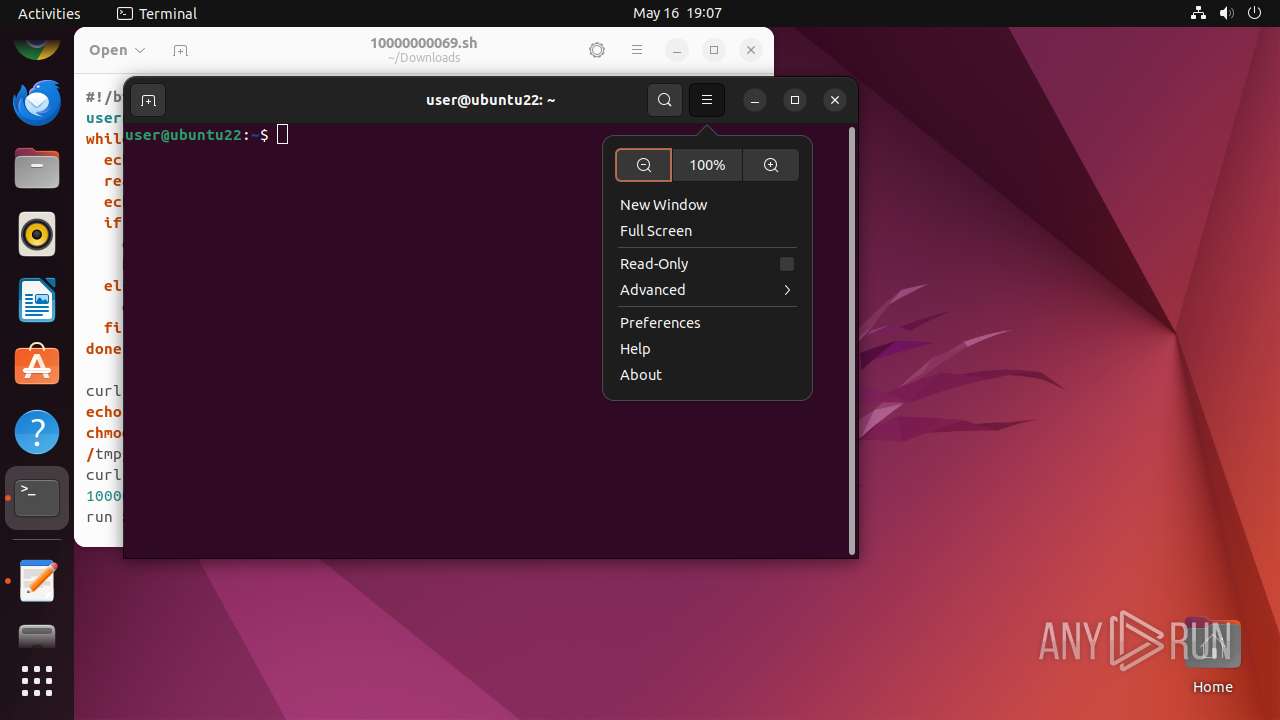The image size is (1280, 720).
Task: Click the terminal scrollbar
Action: point(852,340)
